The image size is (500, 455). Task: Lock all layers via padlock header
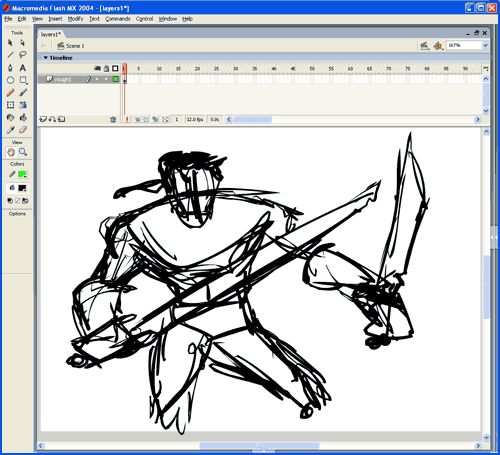pos(106,68)
